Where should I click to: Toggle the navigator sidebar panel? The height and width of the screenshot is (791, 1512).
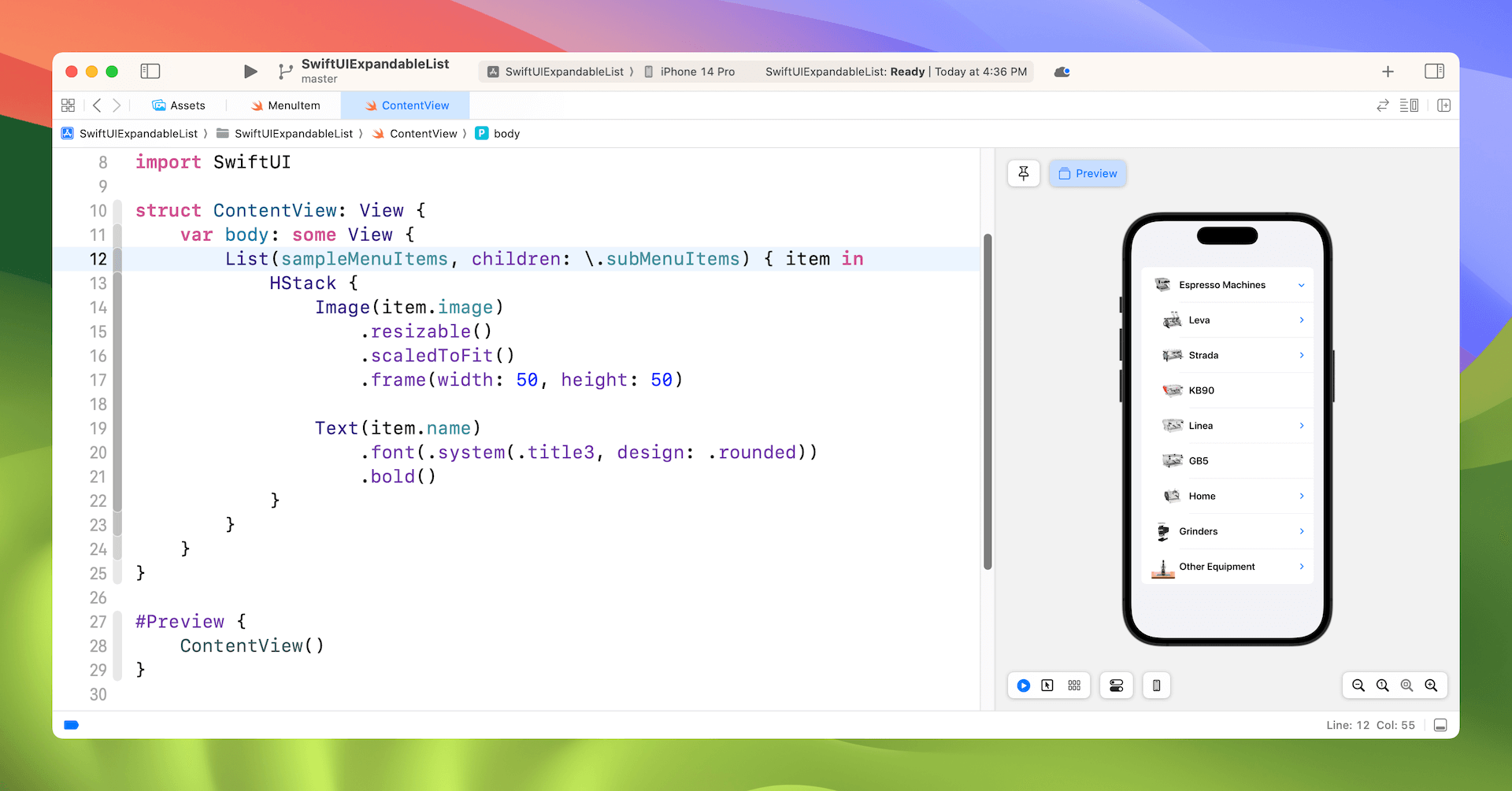(x=150, y=72)
